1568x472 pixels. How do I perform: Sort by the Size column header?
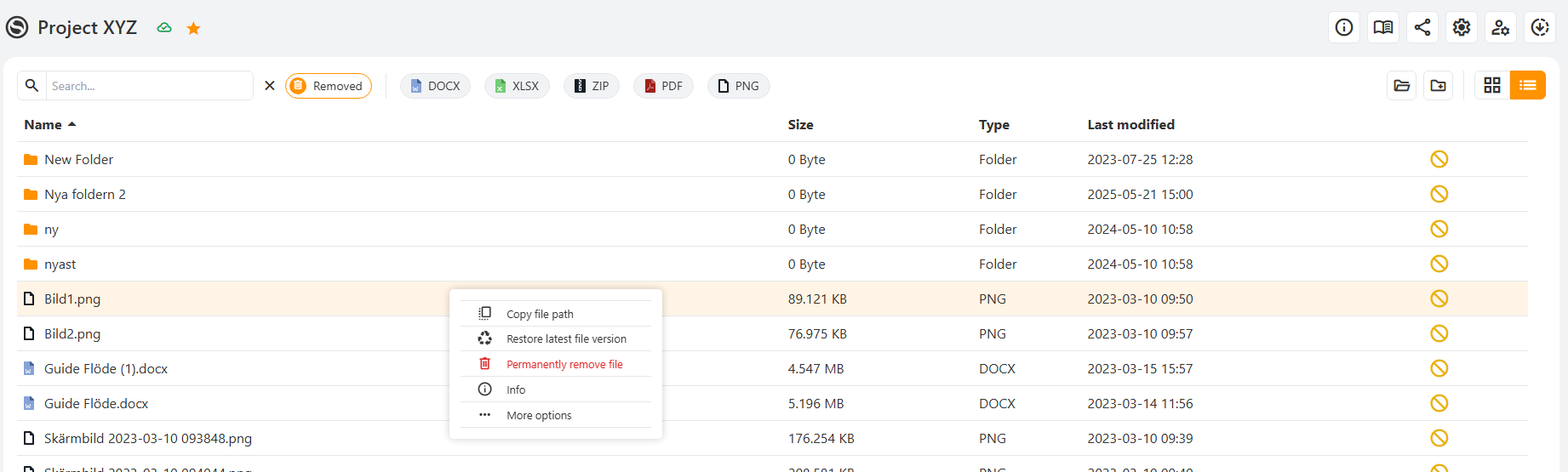point(800,124)
